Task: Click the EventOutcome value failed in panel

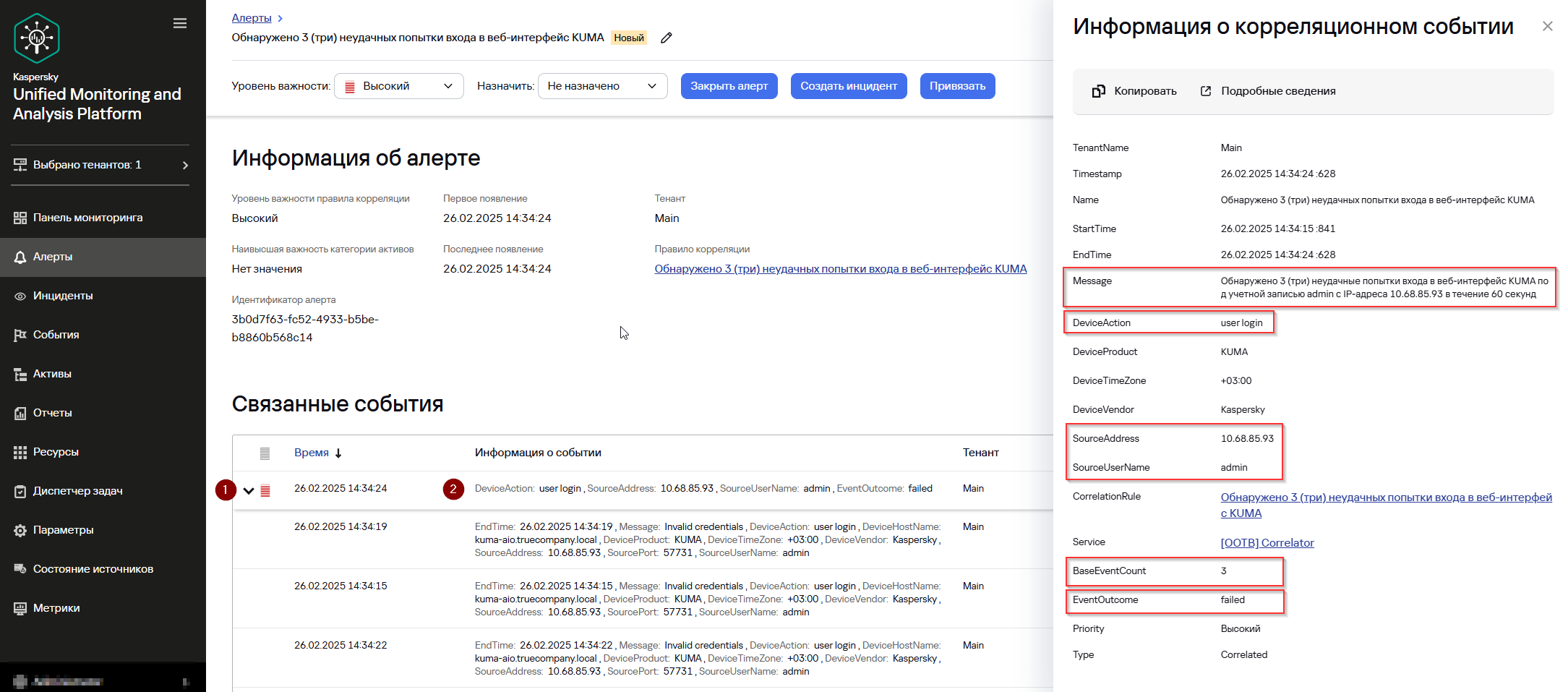Action: point(1233,600)
